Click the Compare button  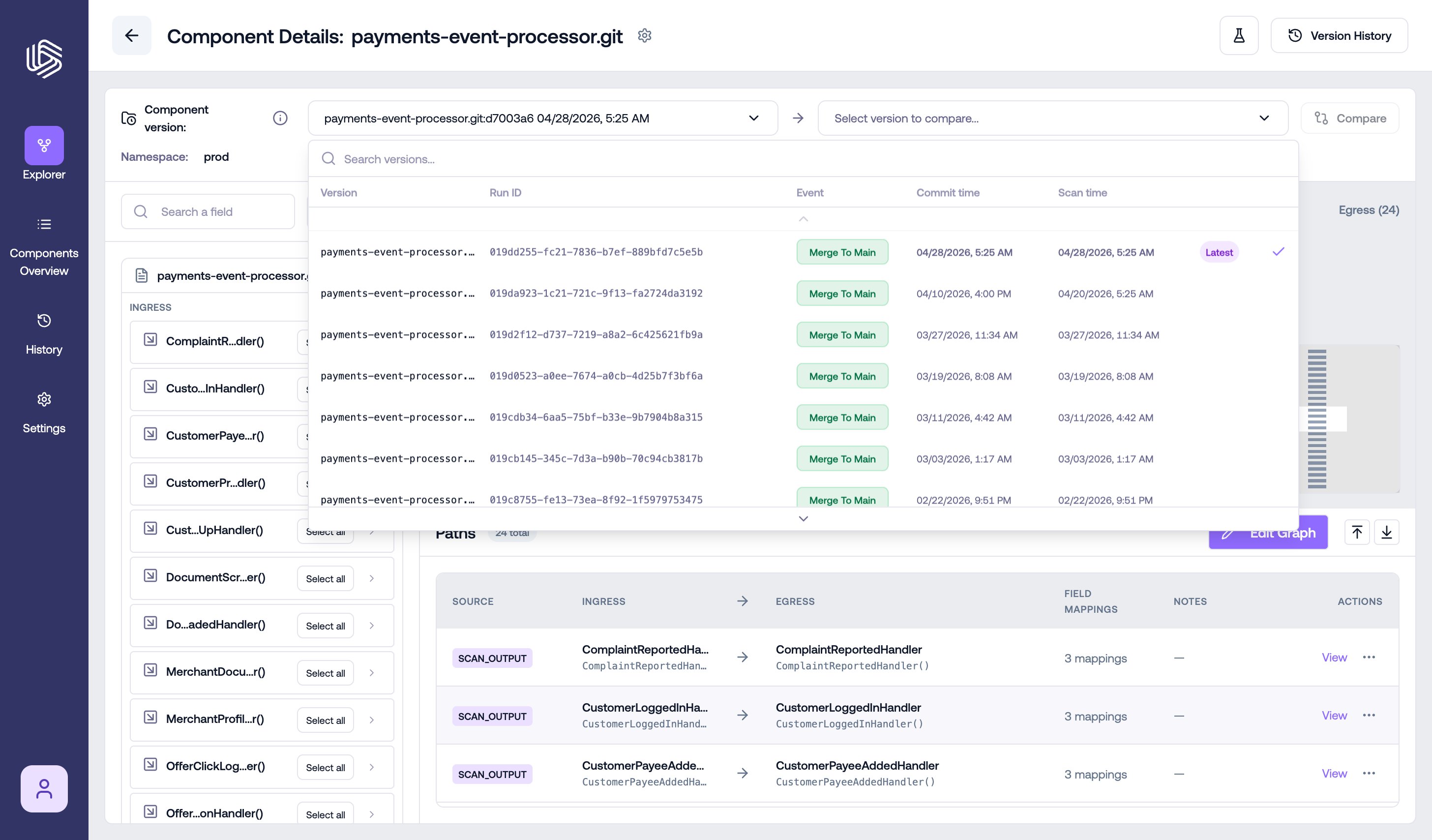[1349, 118]
